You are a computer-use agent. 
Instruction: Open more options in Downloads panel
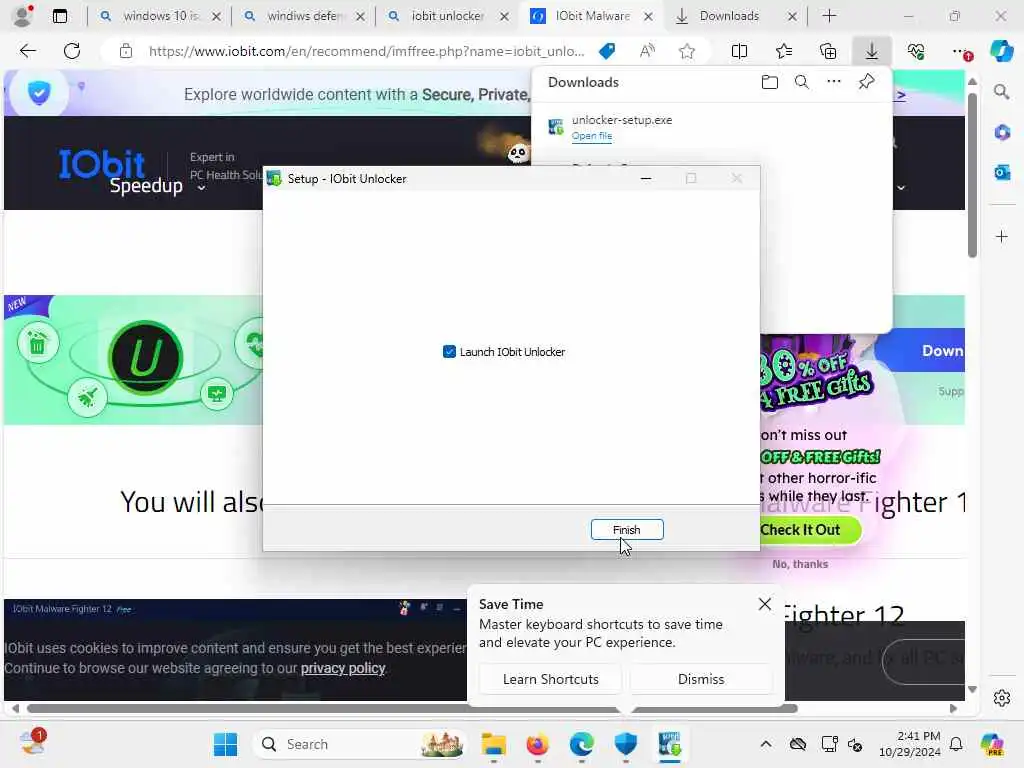click(834, 82)
